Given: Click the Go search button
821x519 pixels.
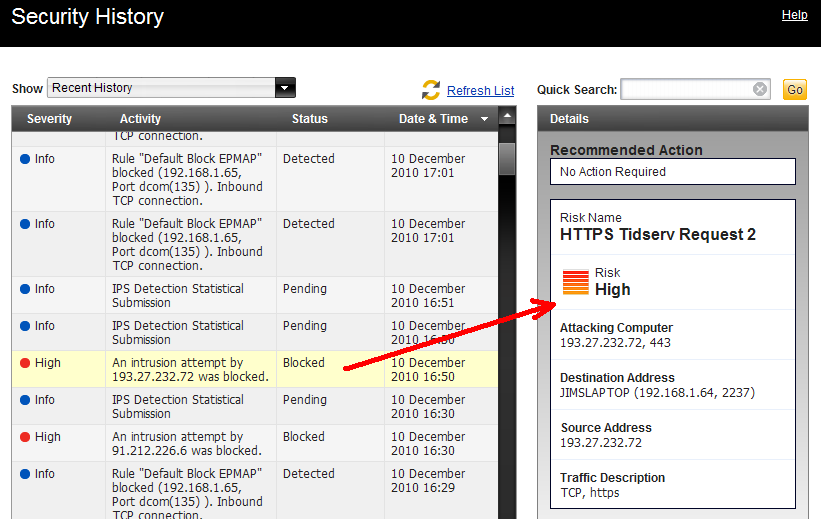Looking at the screenshot, I should coord(794,90).
